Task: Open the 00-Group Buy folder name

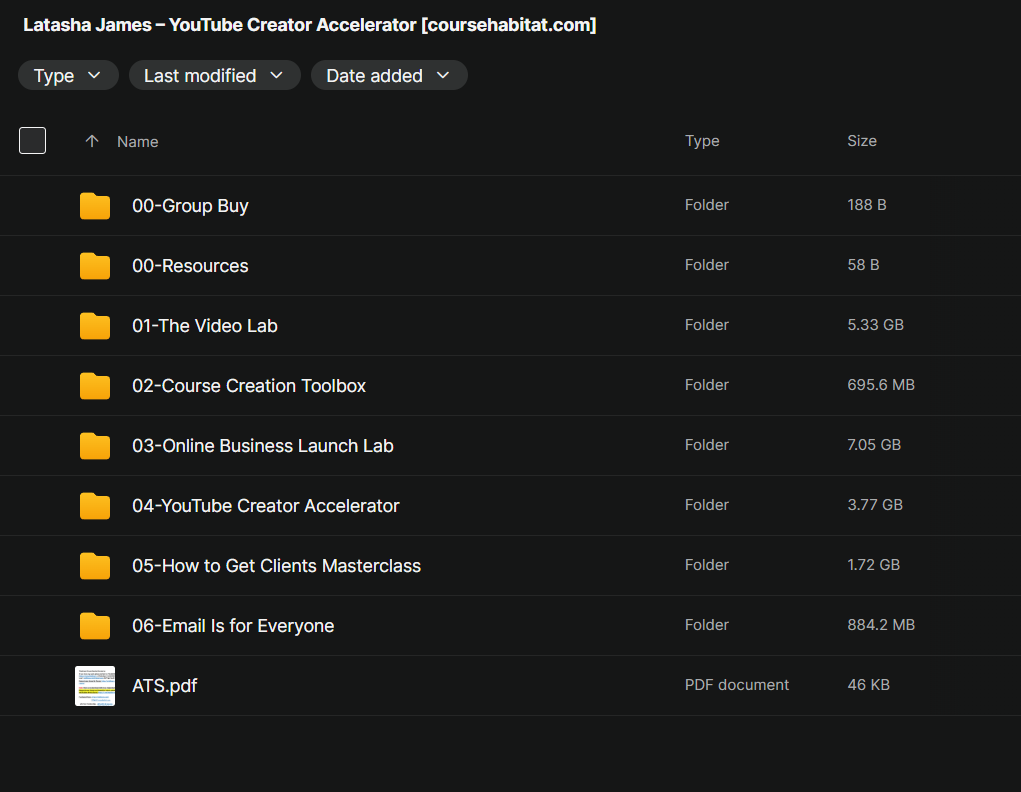Action: click(x=190, y=206)
